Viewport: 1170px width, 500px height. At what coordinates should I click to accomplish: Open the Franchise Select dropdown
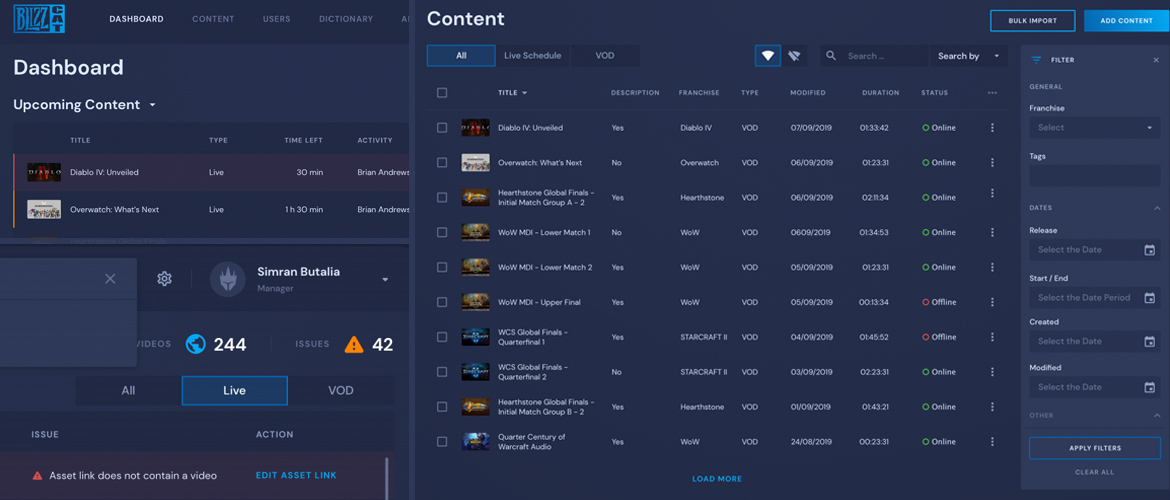(1094, 128)
